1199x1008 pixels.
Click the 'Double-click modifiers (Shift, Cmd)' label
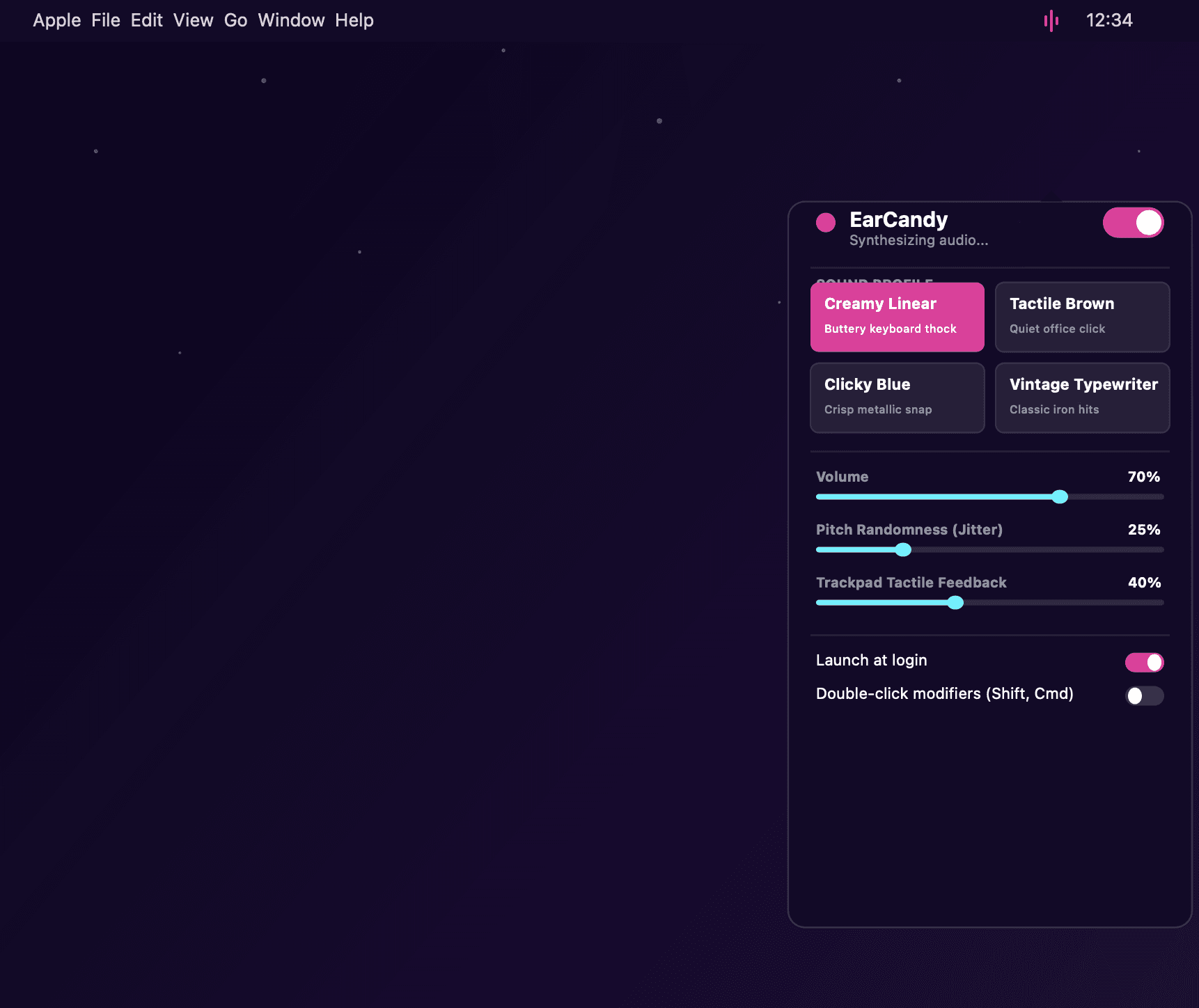coord(944,693)
